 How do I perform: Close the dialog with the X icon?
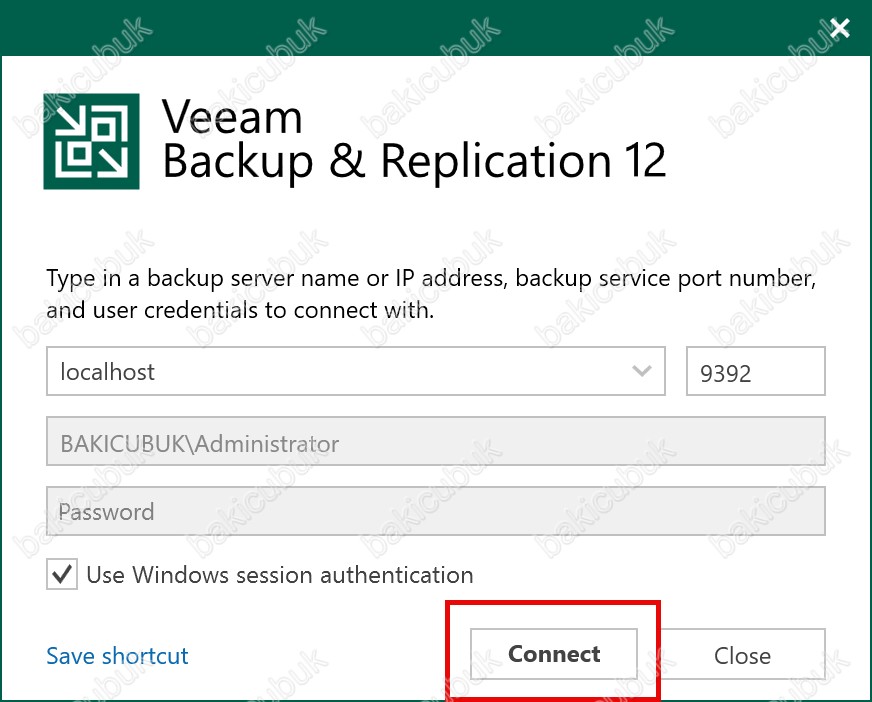point(840,27)
